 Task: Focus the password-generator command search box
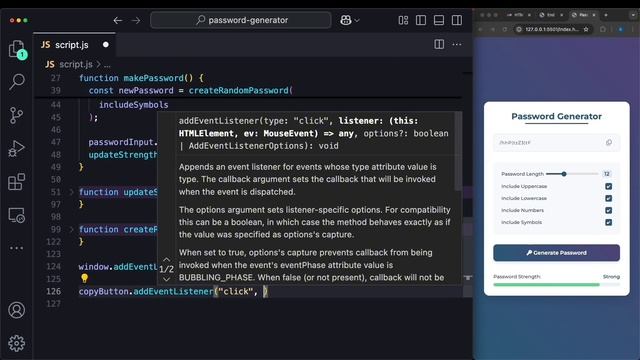pyautogui.click(x=241, y=20)
